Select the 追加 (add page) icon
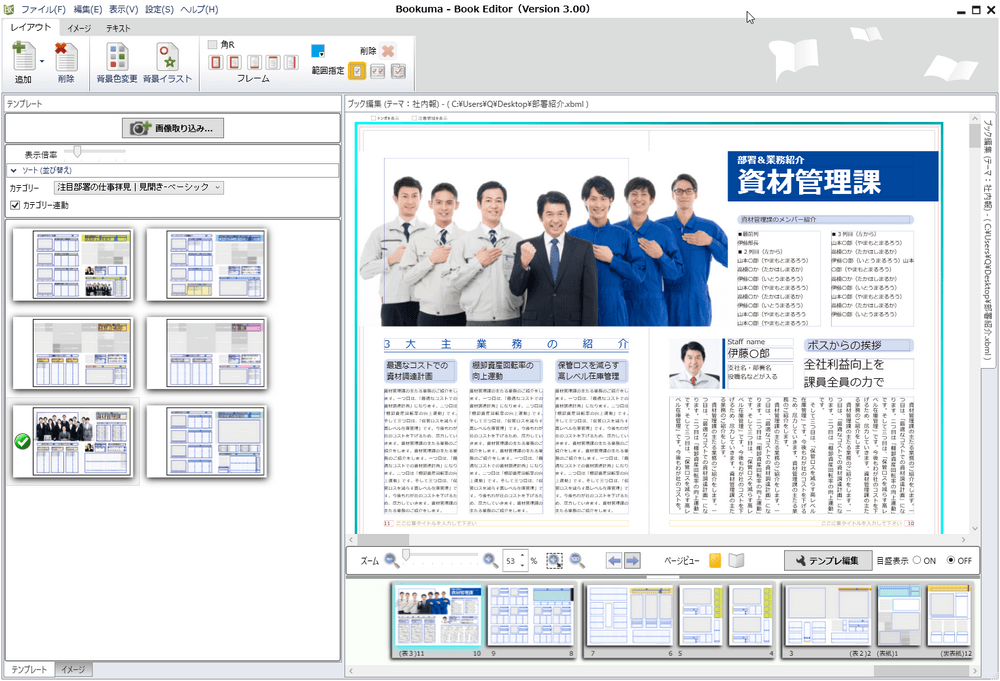The height and width of the screenshot is (681, 1000). [x=22, y=55]
